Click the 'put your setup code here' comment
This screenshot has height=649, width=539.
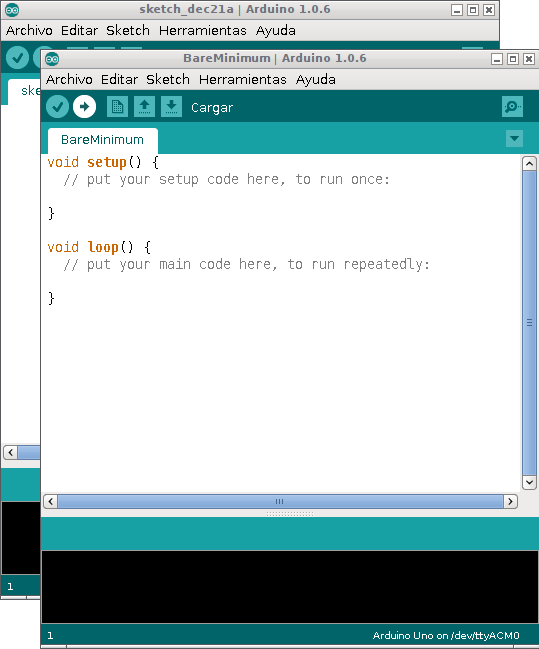click(226, 180)
